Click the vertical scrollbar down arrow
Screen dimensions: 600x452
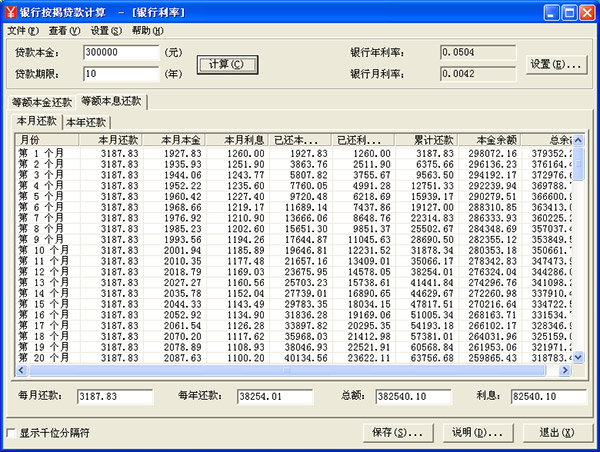pyautogui.click(x=578, y=357)
